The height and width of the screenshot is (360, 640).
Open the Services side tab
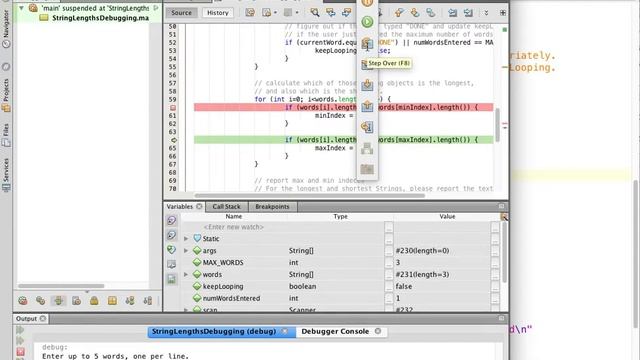tap(6, 175)
